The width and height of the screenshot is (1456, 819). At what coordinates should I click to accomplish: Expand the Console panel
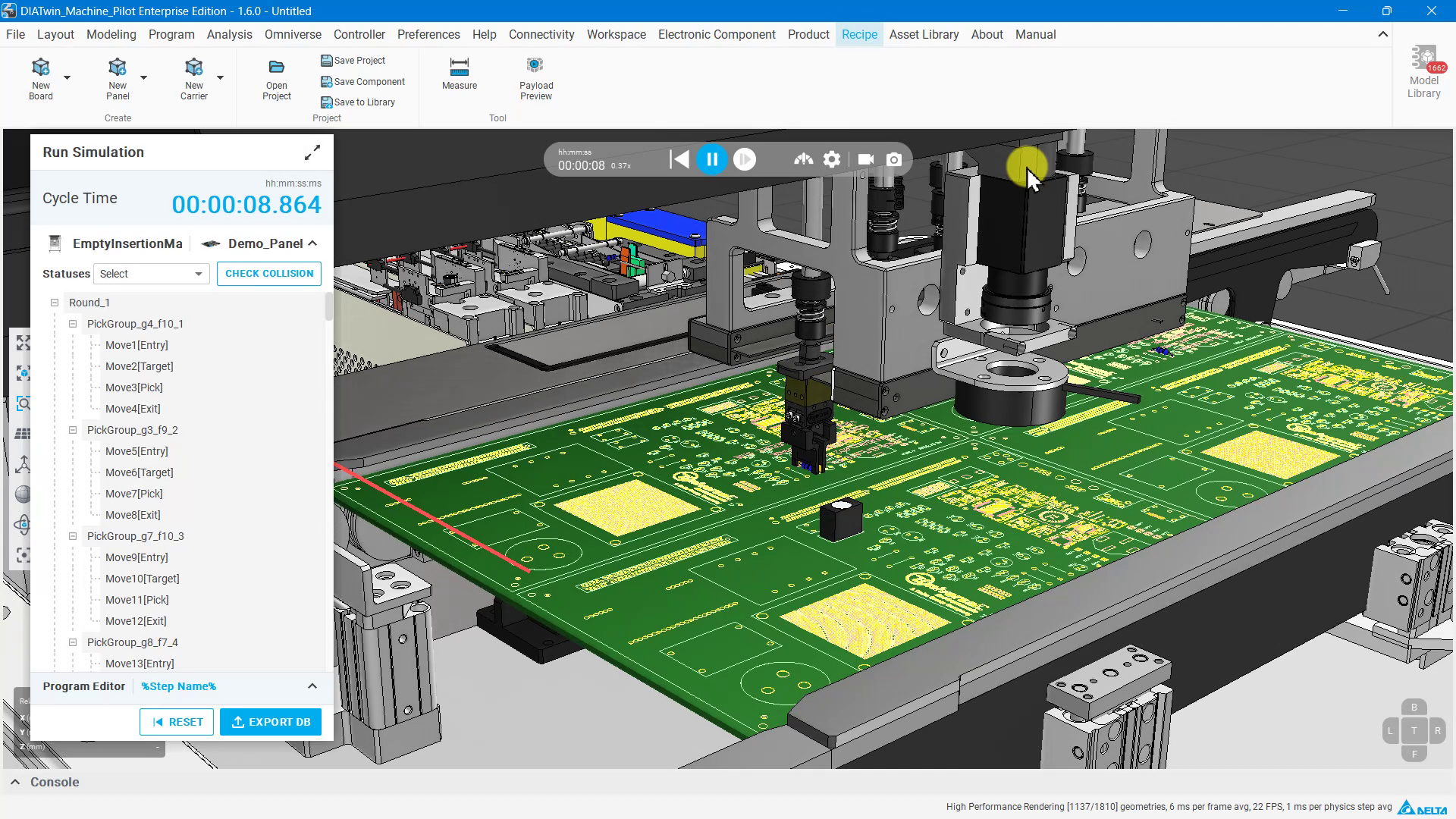[15, 782]
